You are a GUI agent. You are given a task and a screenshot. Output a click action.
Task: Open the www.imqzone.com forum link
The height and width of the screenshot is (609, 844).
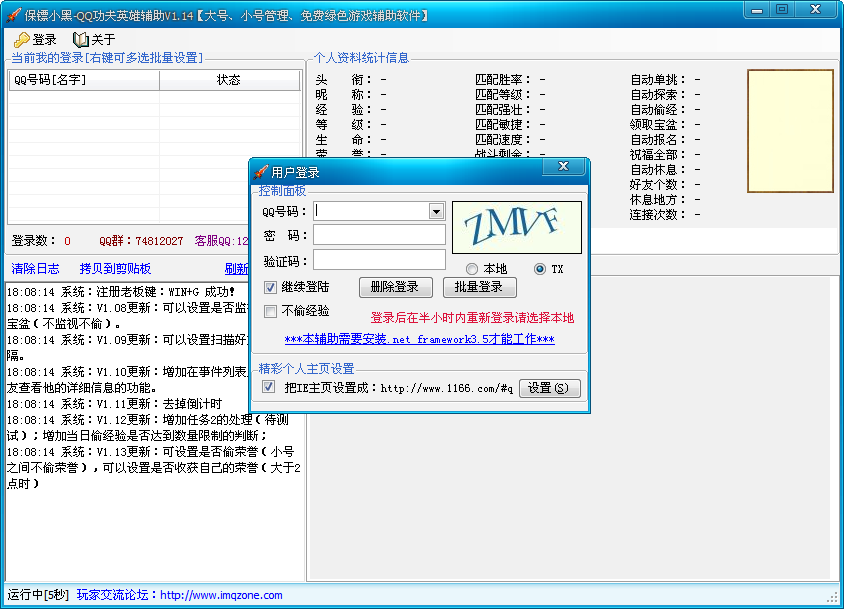coord(221,595)
